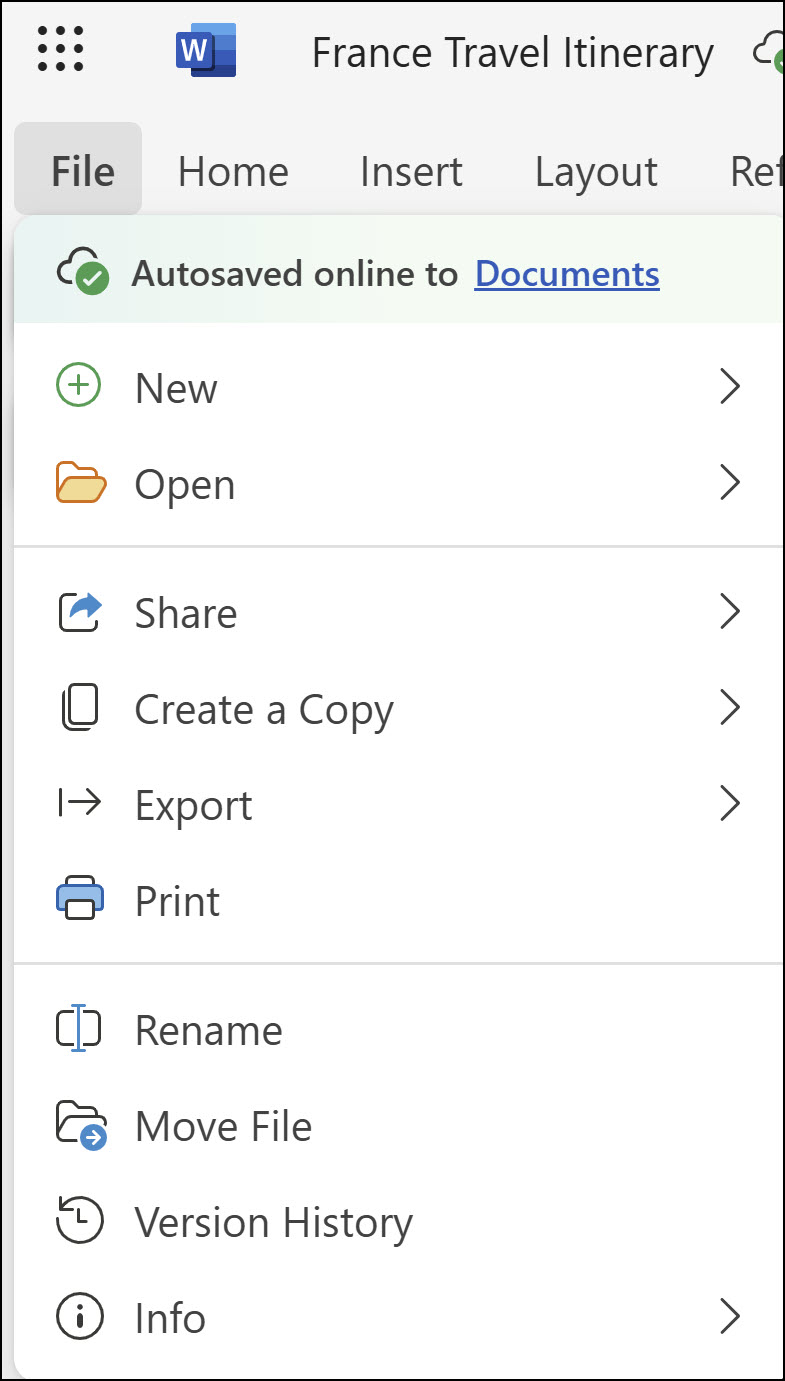Open the Microsoft app launcher grid
785x1381 pixels.
pos(59,47)
